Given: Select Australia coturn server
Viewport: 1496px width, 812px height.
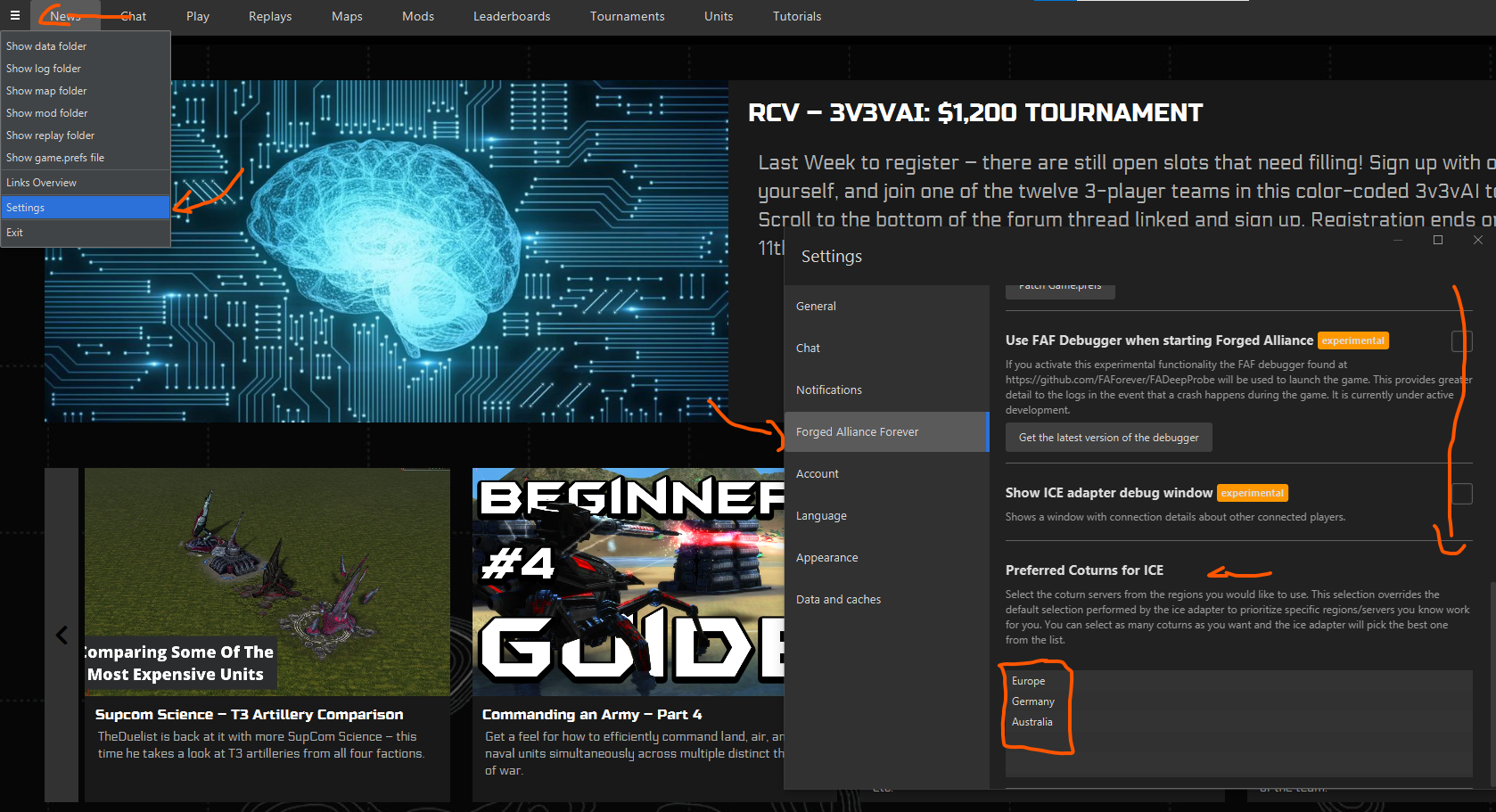Looking at the screenshot, I should pos(1238,722).
